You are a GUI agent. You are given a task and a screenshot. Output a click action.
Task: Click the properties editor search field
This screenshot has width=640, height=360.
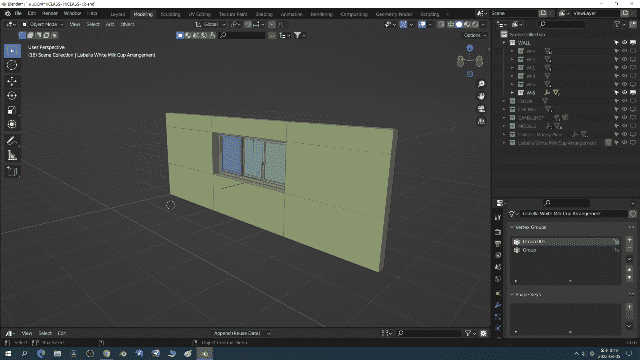tap(567, 203)
